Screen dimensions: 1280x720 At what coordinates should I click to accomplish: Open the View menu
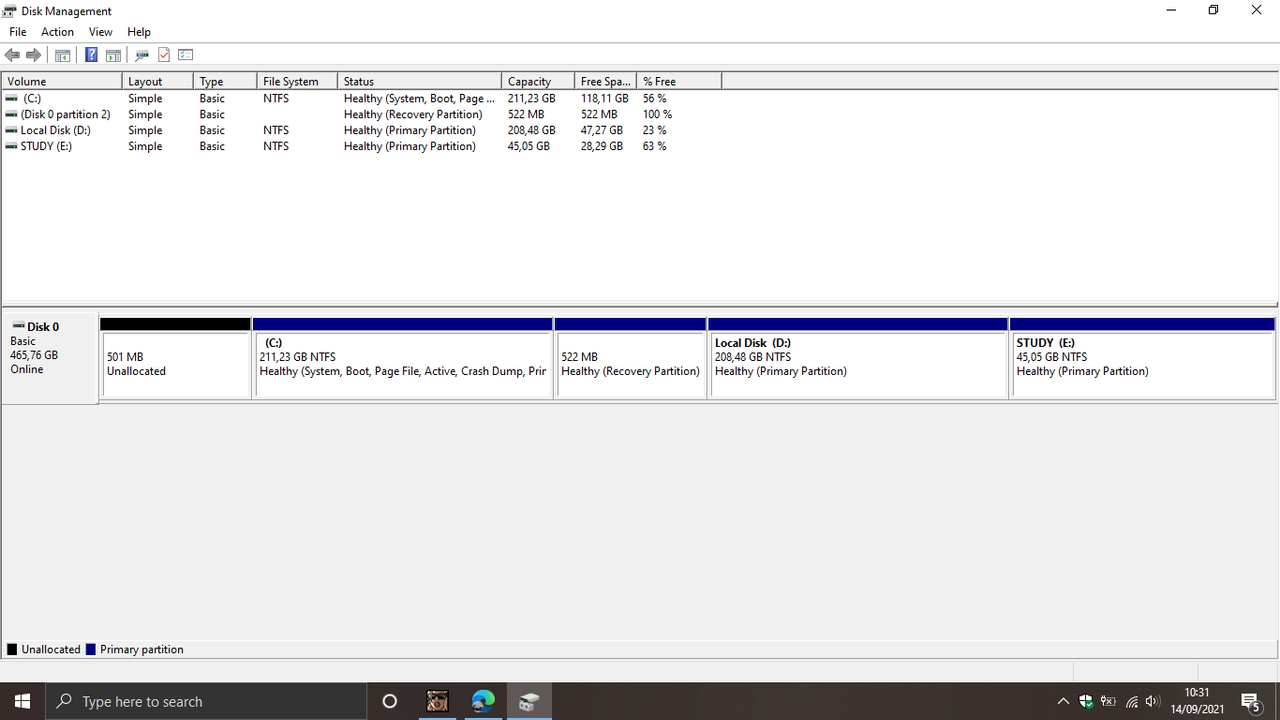coord(100,32)
